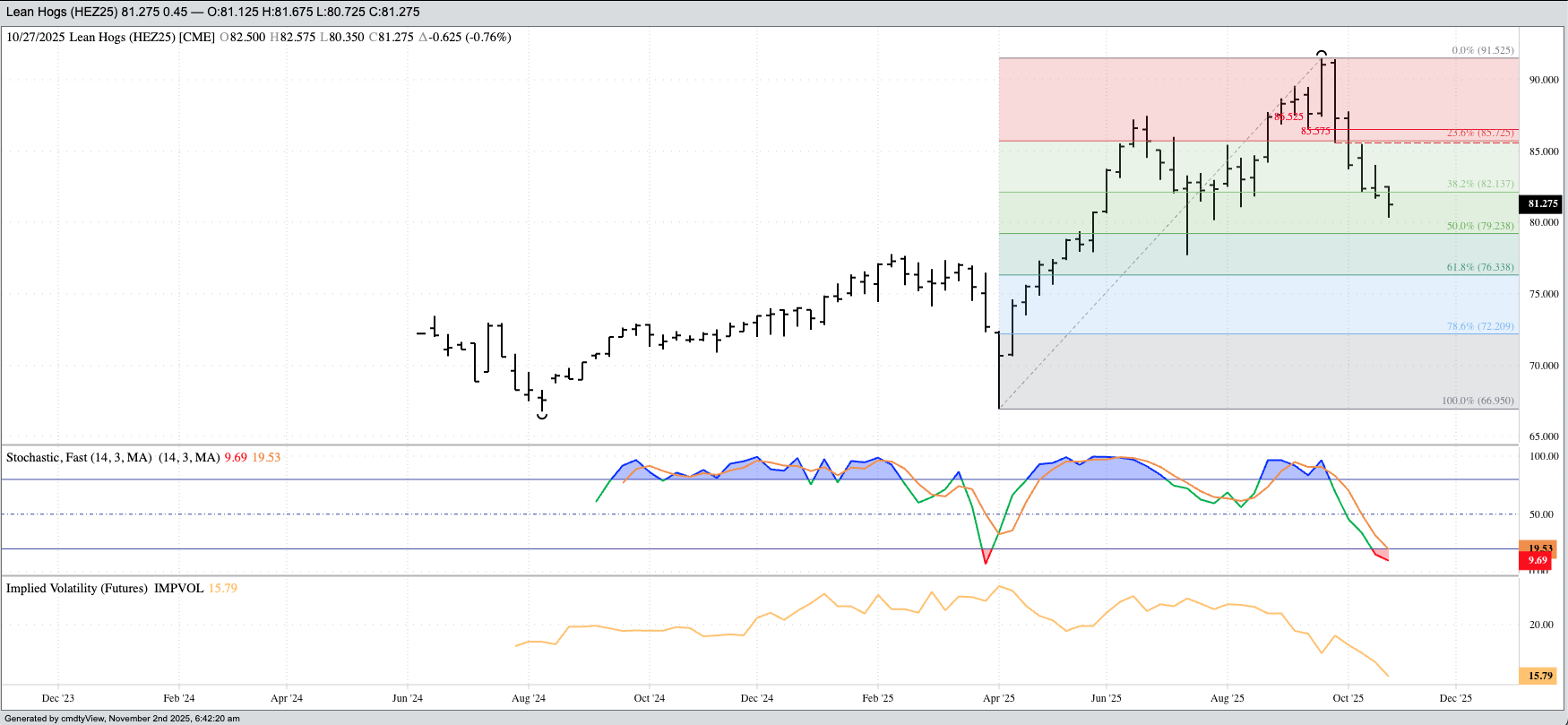Select the 38.2% (82.137) Fibonacci level label
The width and height of the screenshot is (1568, 725).
pyautogui.click(x=1479, y=184)
